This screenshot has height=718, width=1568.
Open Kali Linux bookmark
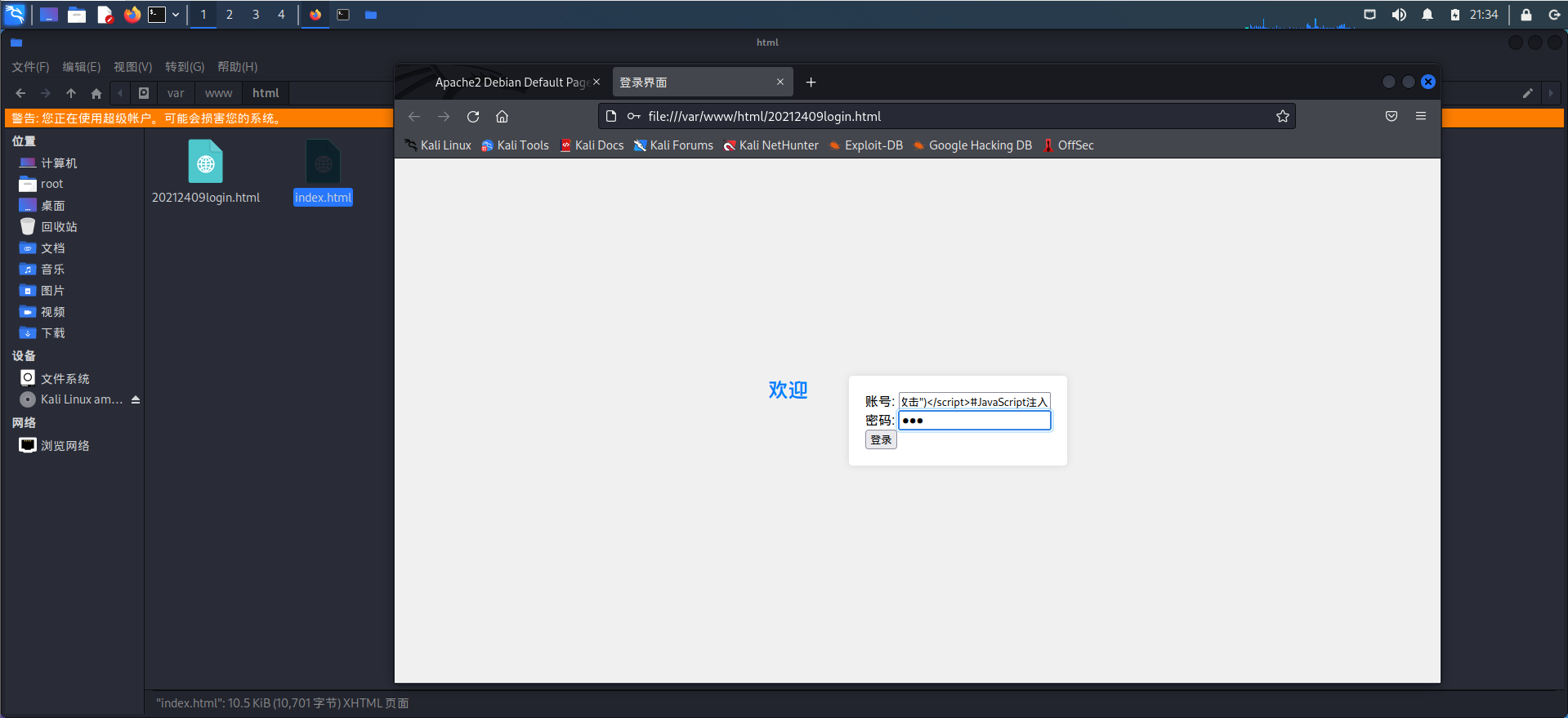click(x=439, y=145)
